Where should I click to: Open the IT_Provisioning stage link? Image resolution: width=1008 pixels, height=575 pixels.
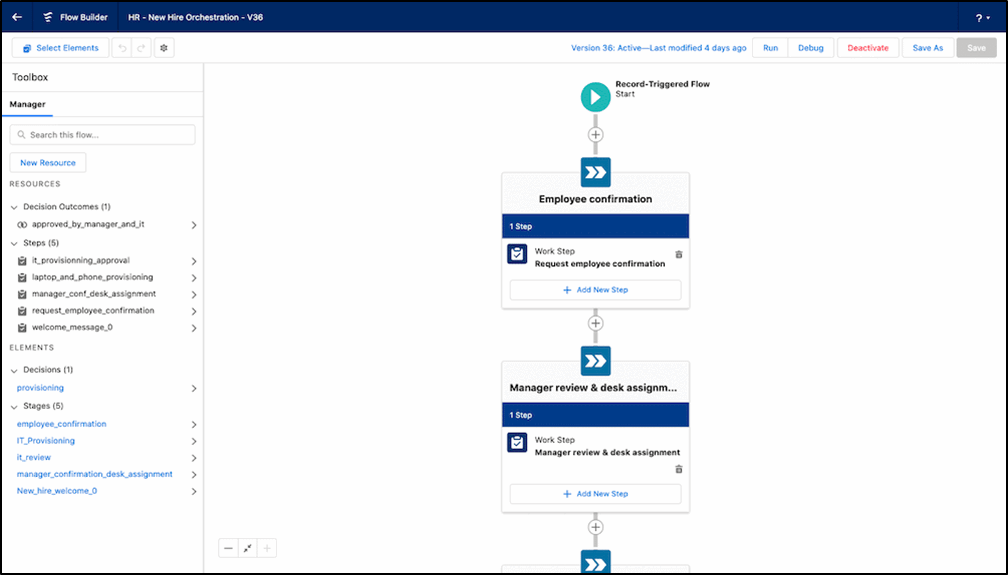click(x=46, y=441)
